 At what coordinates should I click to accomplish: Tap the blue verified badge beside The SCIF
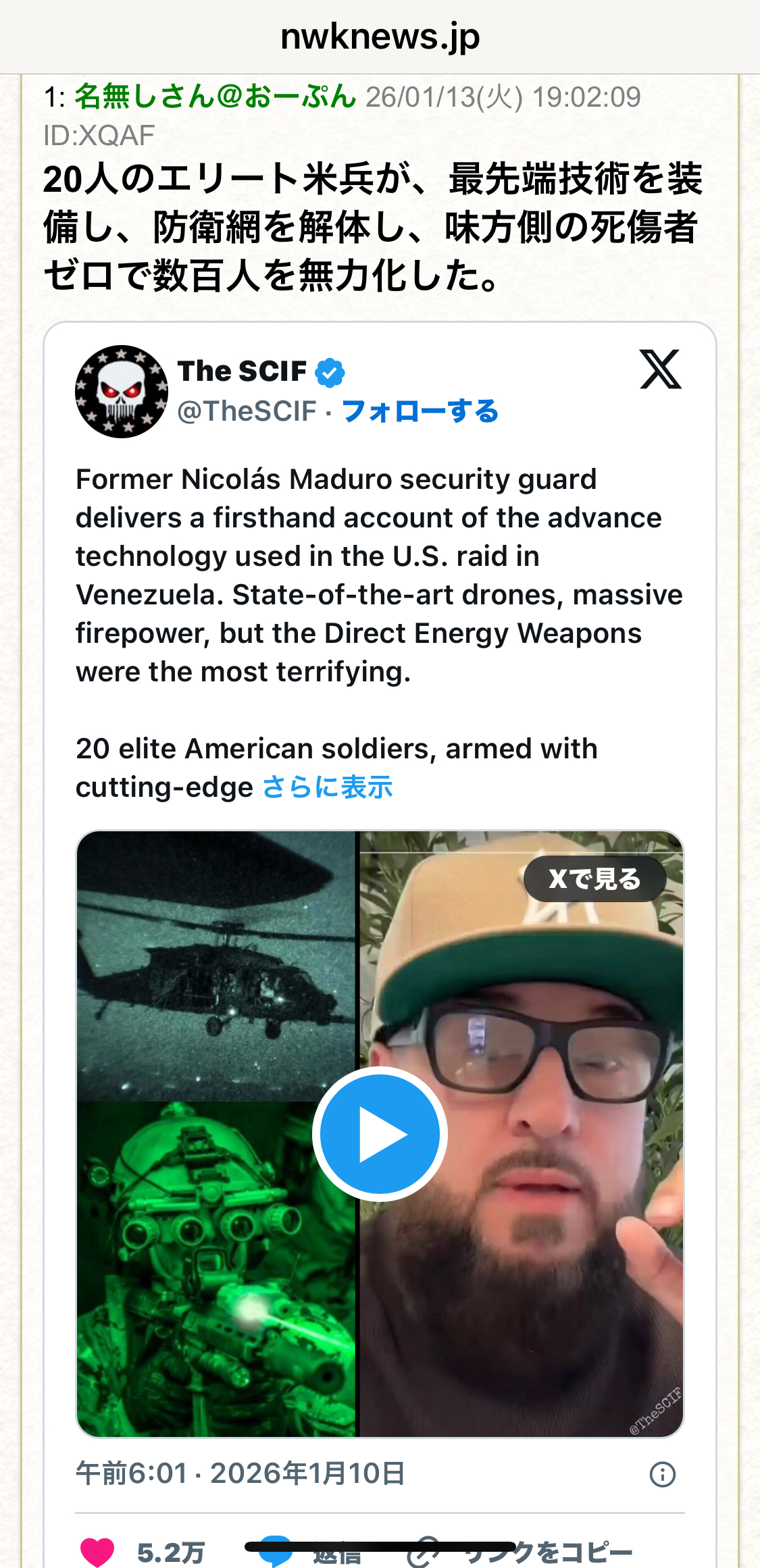(330, 372)
